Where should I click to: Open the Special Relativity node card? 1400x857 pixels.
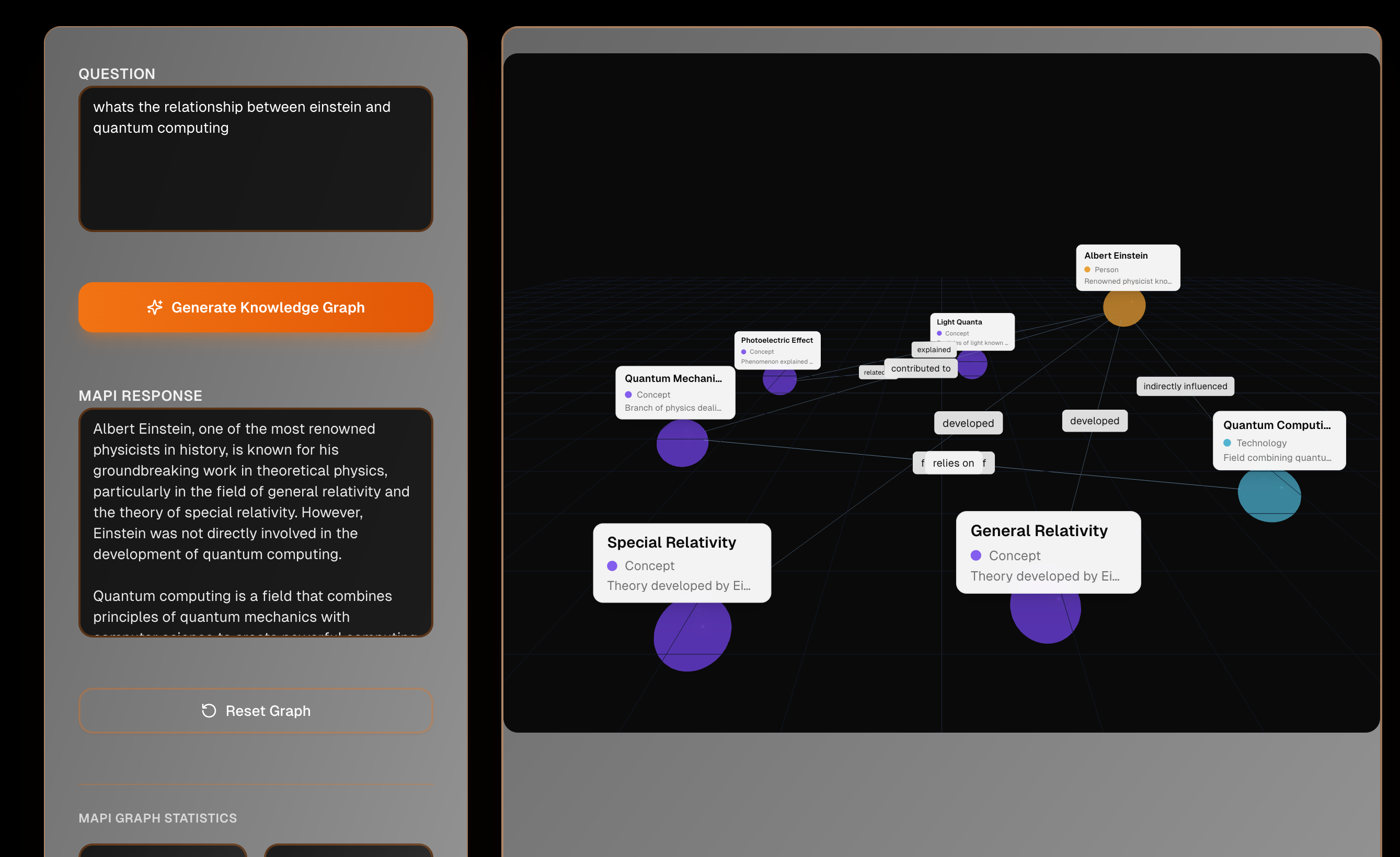point(681,563)
